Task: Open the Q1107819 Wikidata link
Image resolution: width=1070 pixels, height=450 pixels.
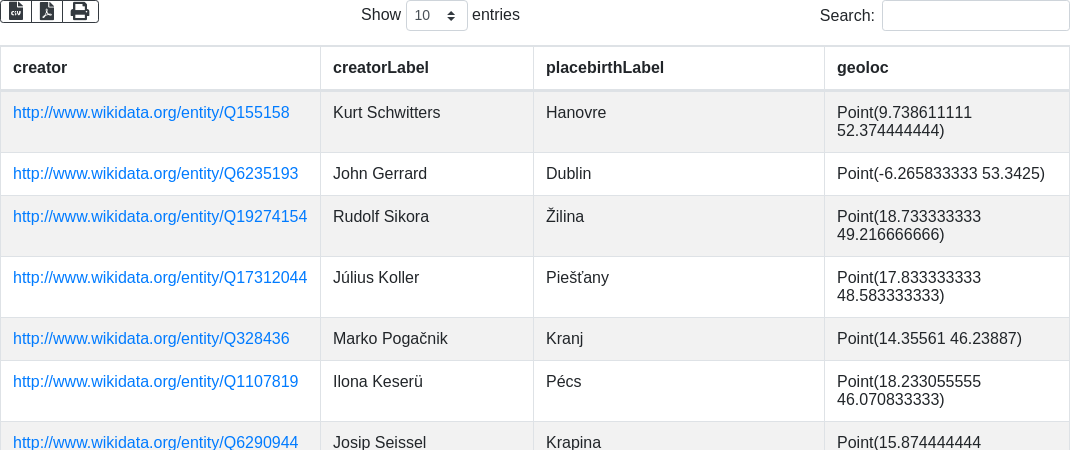Action: click(x=155, y=382)
